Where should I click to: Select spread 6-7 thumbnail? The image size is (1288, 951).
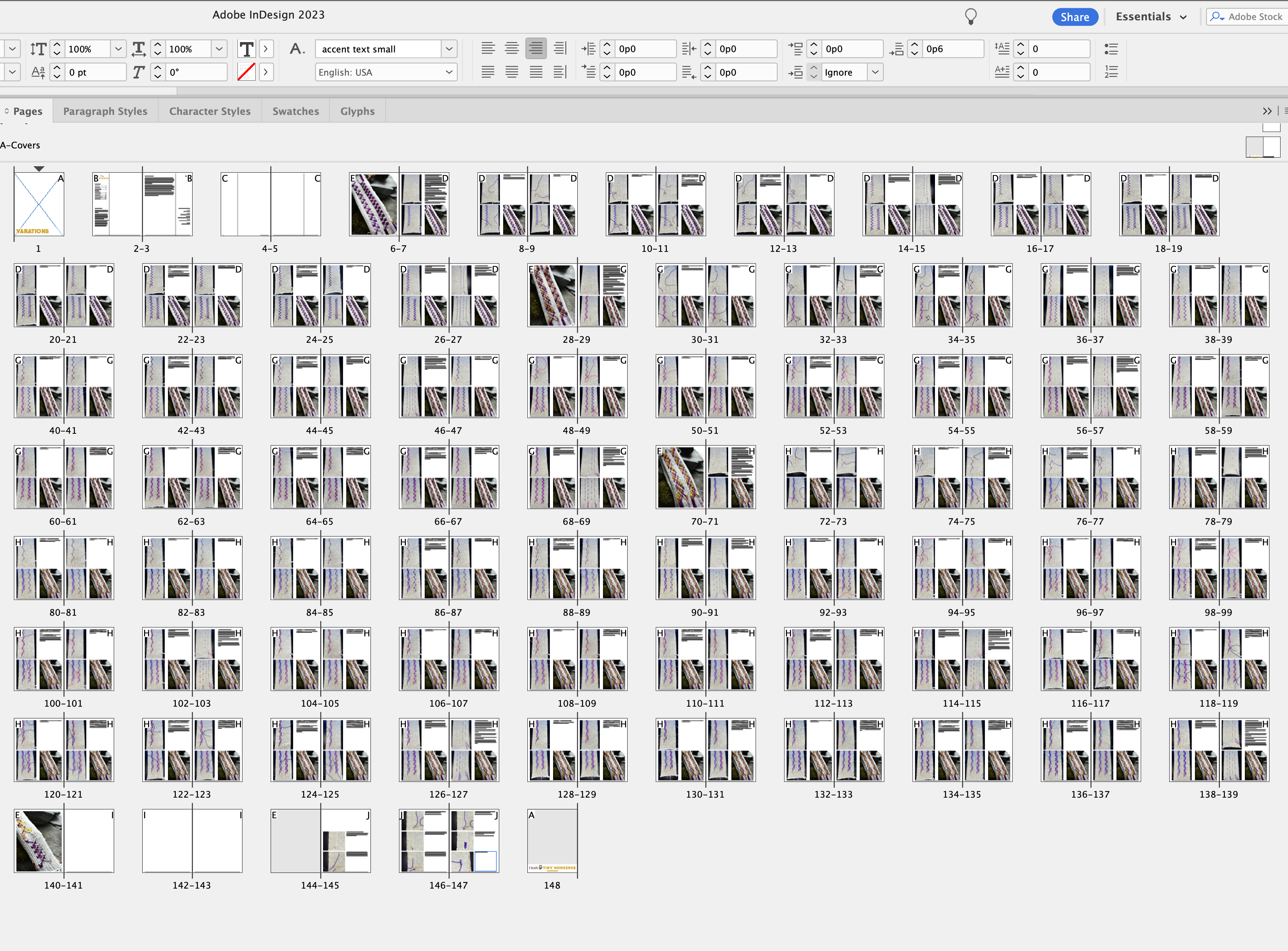tap(399, 204)
